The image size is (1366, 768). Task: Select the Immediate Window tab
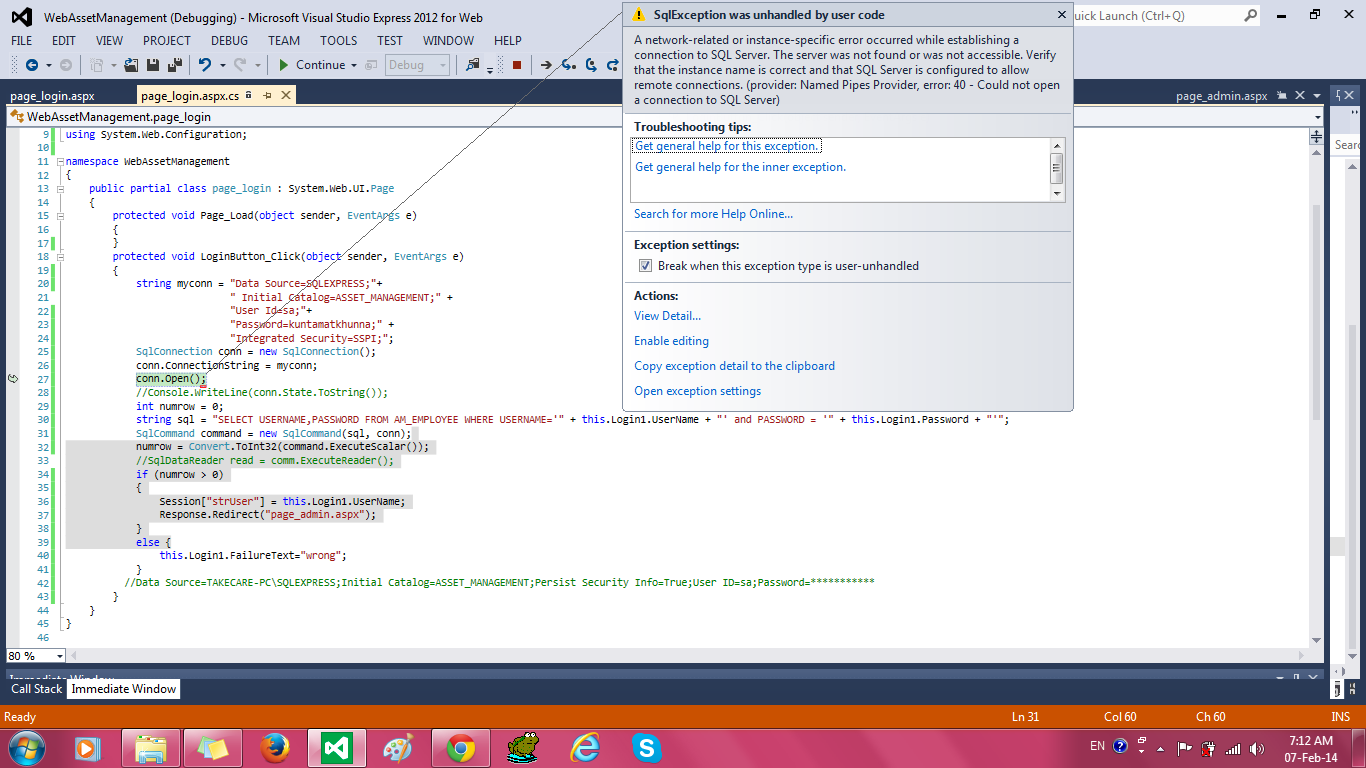[124, 689]
